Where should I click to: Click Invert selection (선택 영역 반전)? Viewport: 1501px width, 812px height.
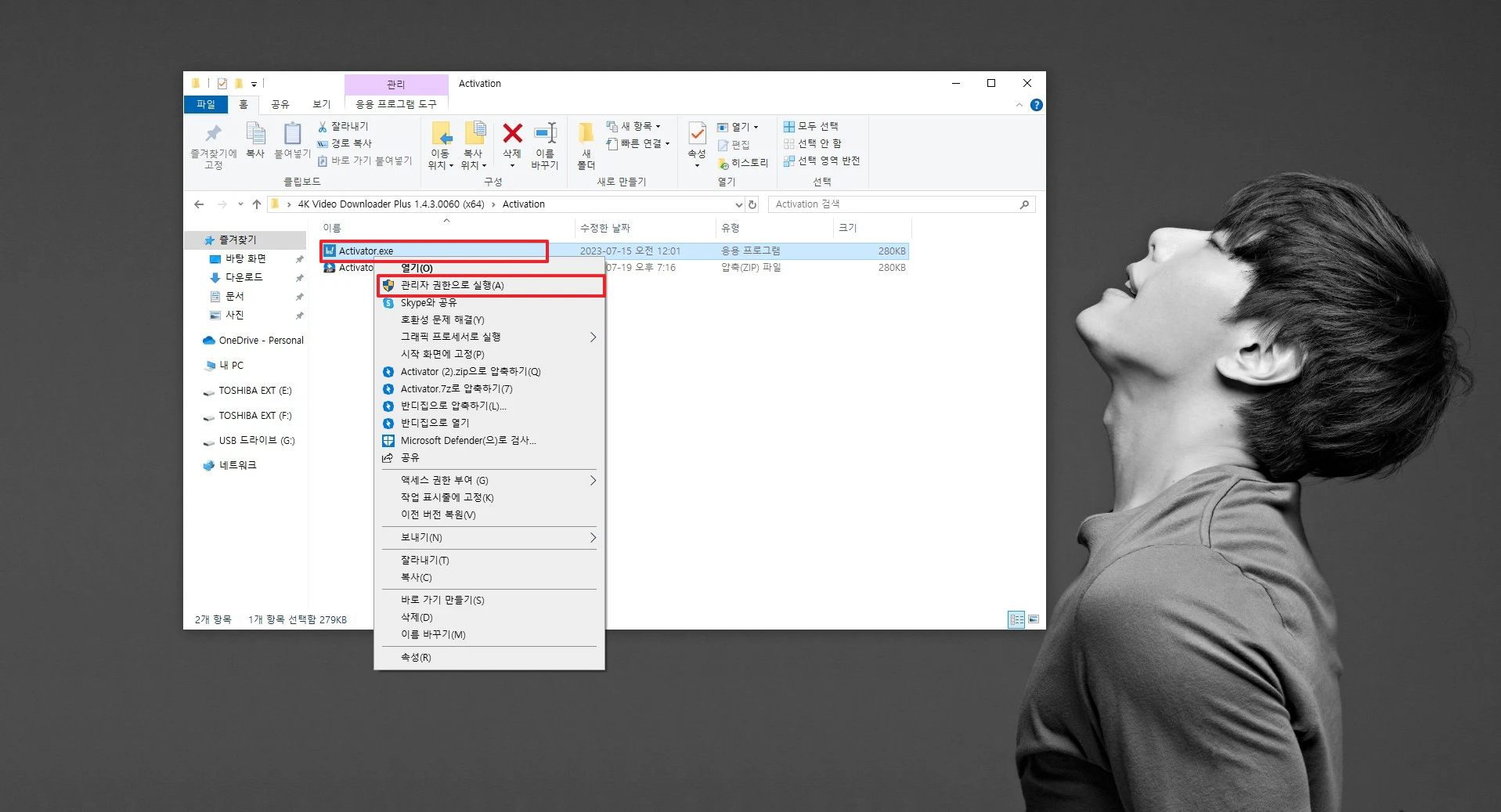pyautogui.click(x=822, y=161)
